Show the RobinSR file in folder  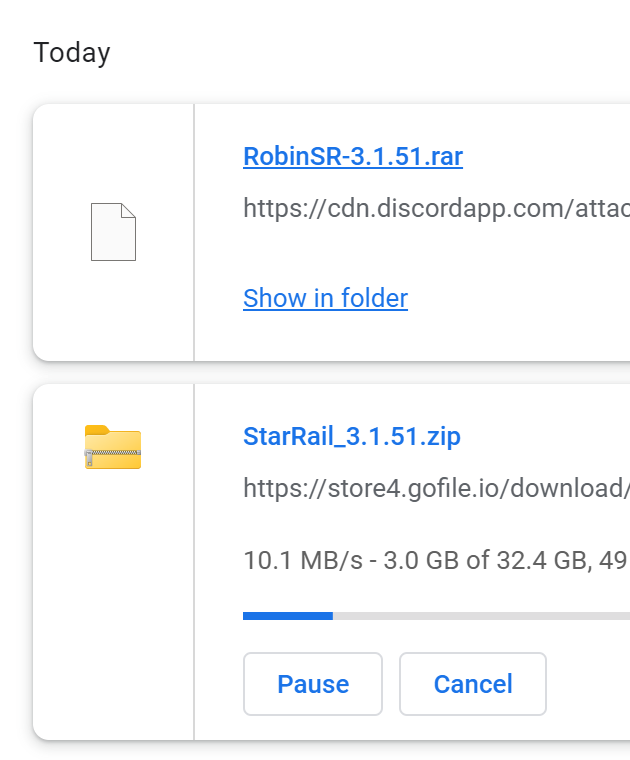pos(325,298)
